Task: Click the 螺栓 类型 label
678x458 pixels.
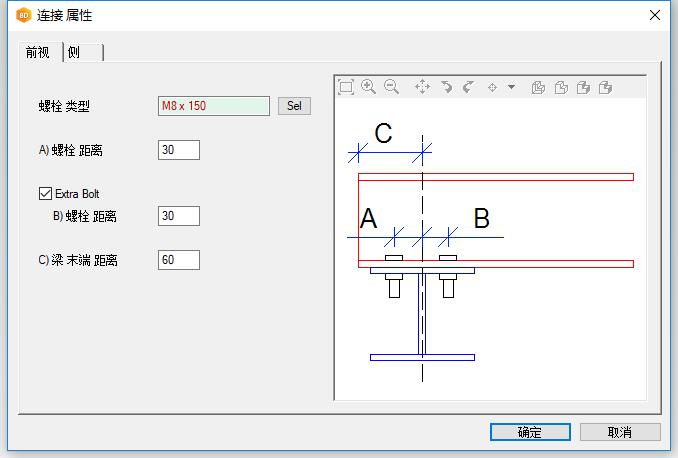Action: point(64,106)
